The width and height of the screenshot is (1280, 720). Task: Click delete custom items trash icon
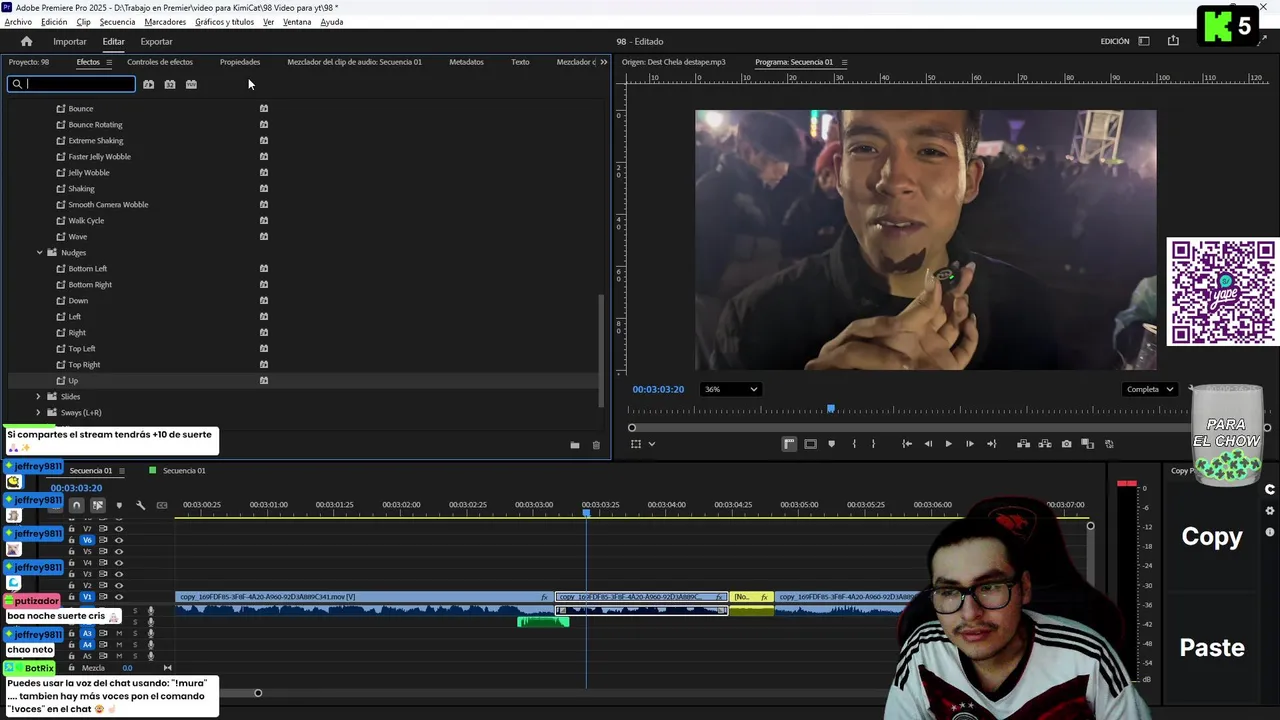[x=596, y=445]
